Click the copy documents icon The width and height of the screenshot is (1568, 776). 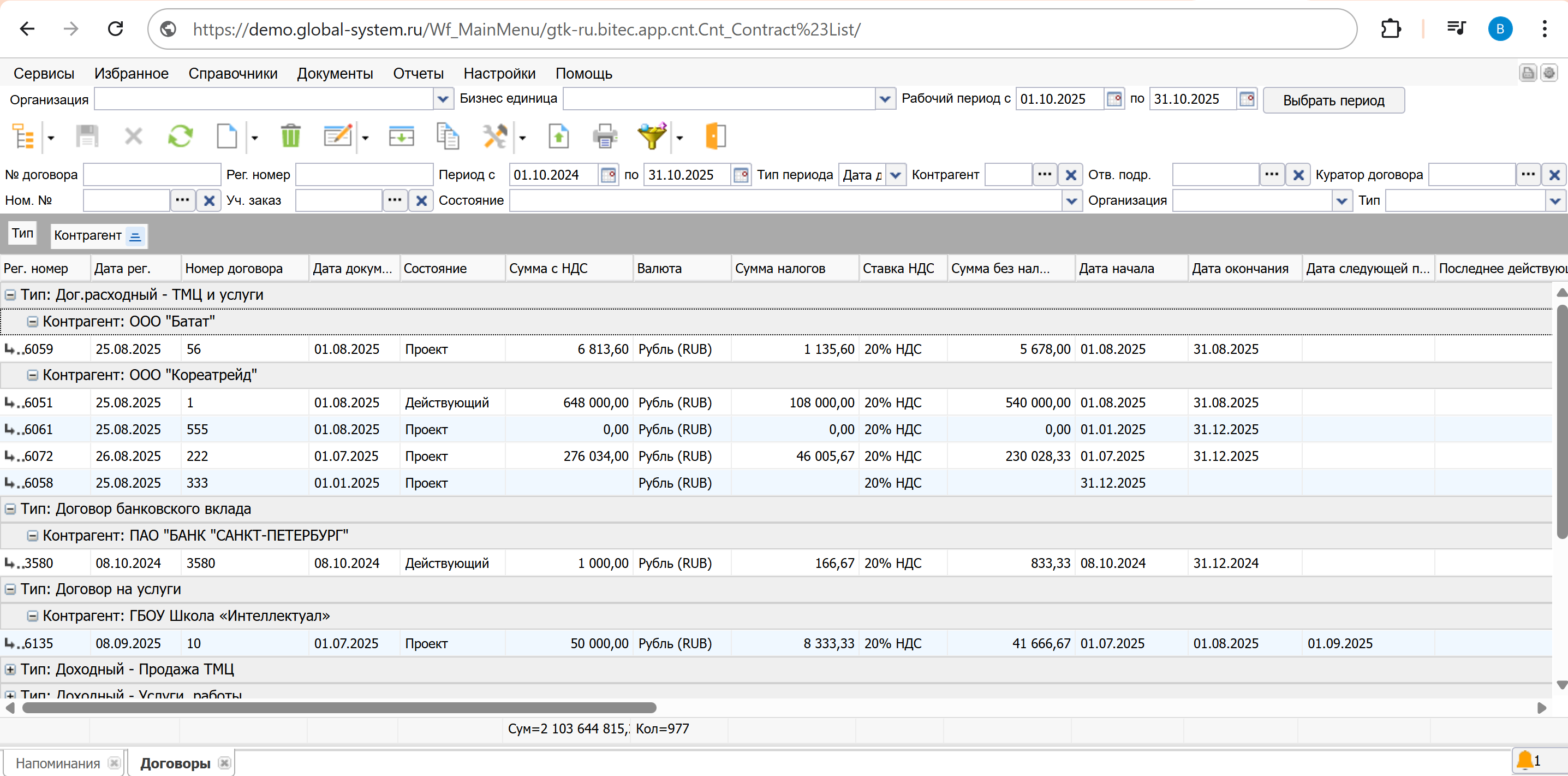pyautogui.click(x=448, y=136)
